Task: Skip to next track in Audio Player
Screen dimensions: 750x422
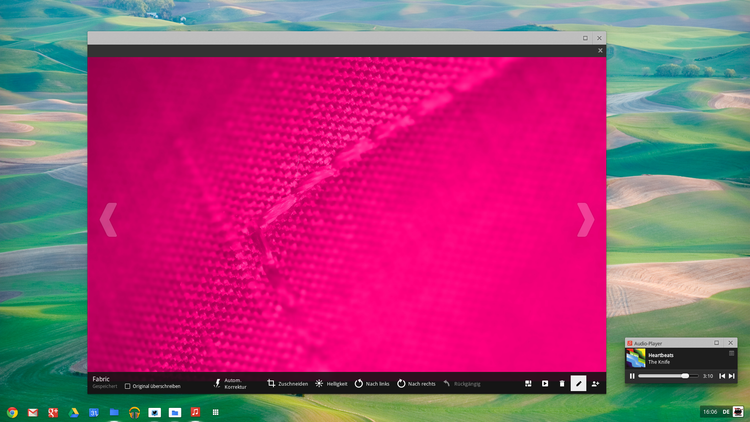Action: (732, 376)
